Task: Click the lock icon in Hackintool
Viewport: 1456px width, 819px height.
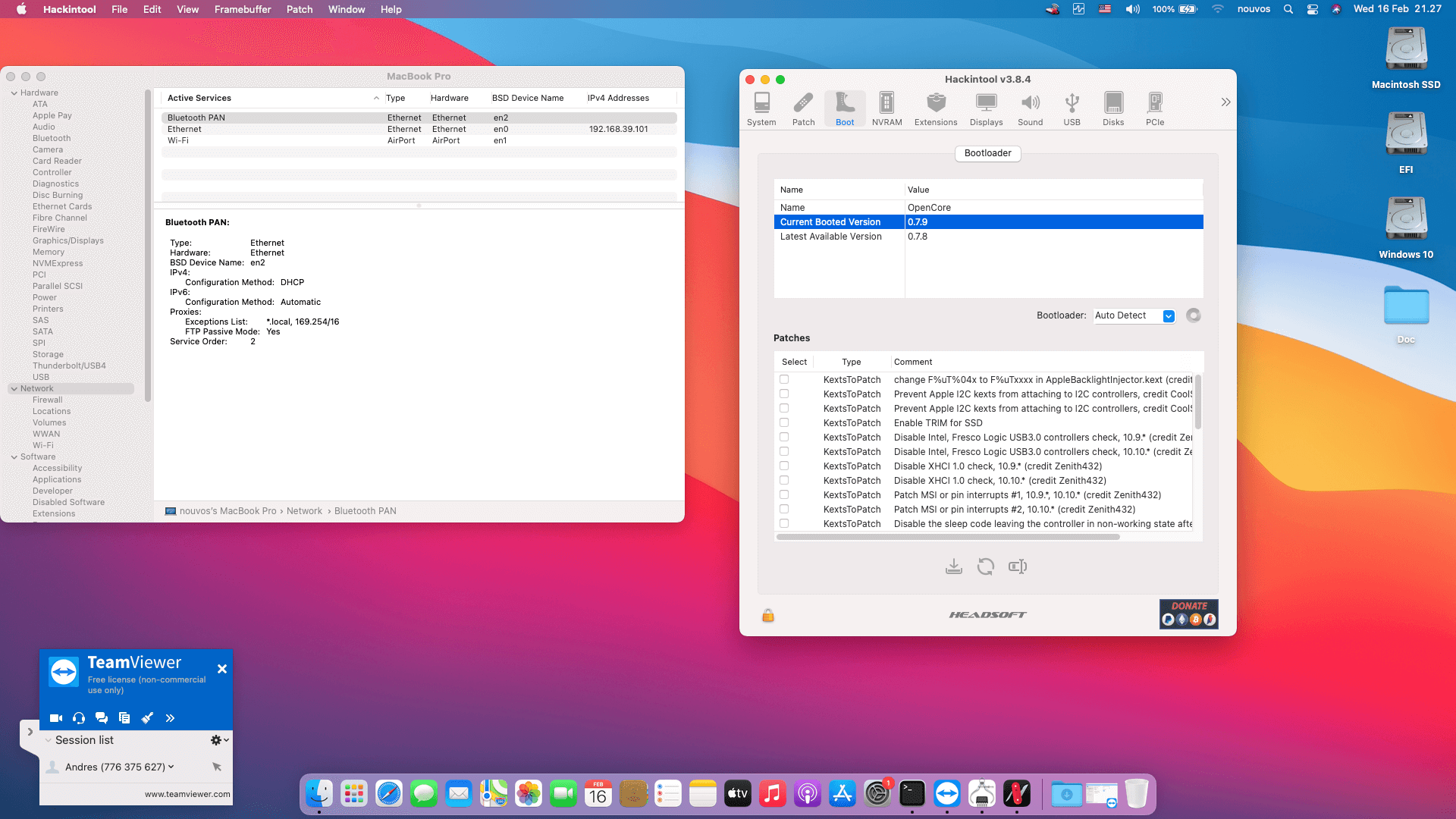Action: tap(767, 615)
